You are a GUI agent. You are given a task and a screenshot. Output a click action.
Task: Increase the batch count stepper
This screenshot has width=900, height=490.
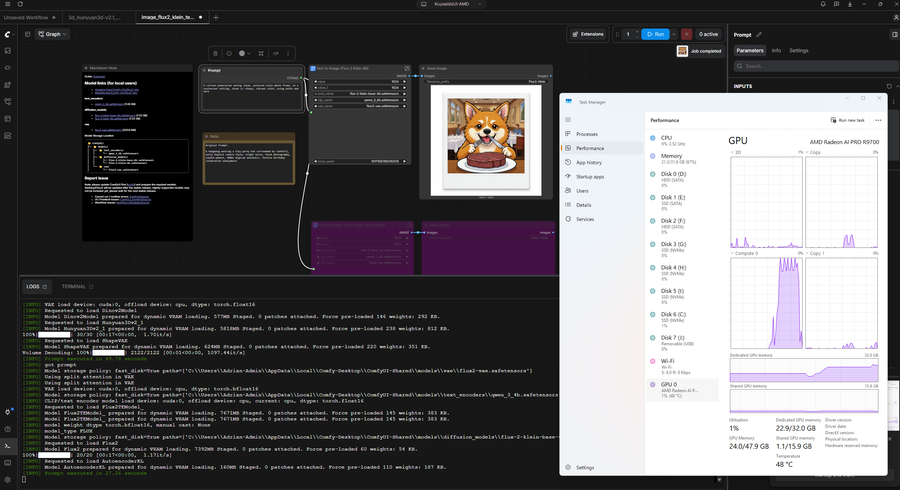point(637,32)
